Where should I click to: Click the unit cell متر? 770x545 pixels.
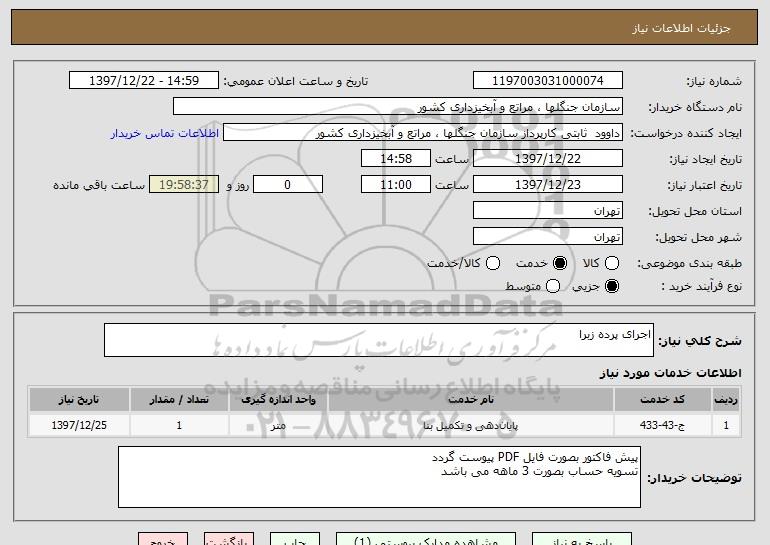(278, 425)
